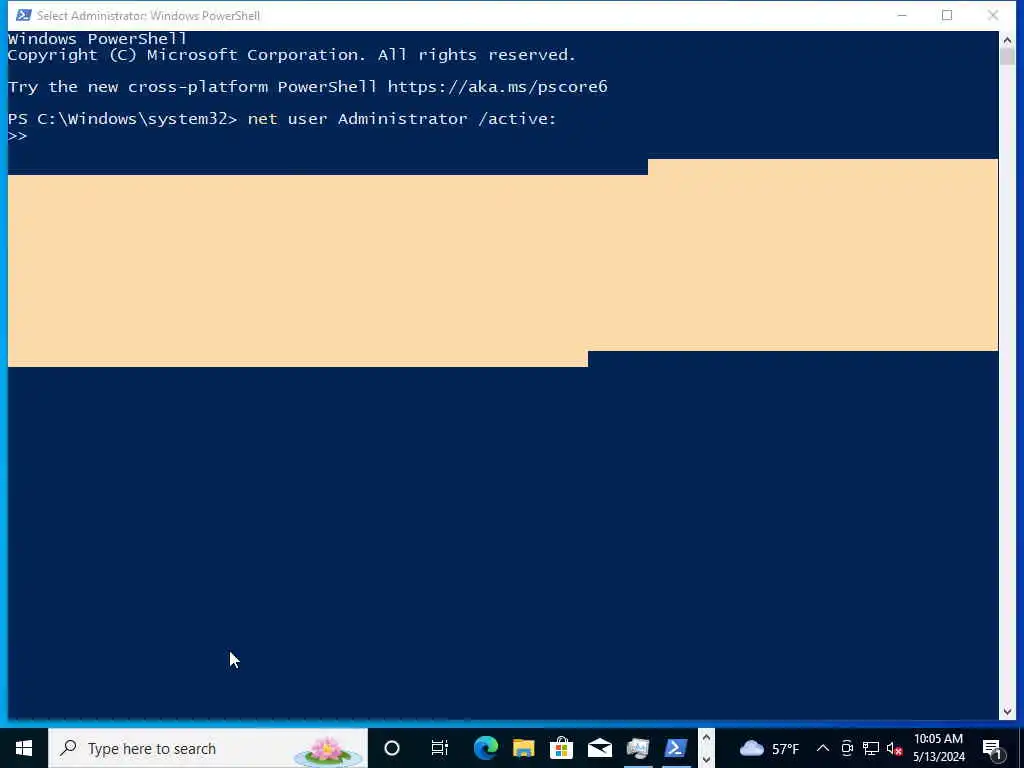Click the 'PS C:\Windows\system32>' prompt
The height and width of the screenshot is (768, 1024).
122,119
